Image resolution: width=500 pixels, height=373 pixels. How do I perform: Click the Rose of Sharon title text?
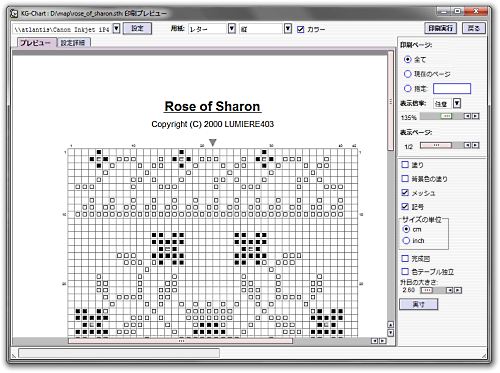212,106
